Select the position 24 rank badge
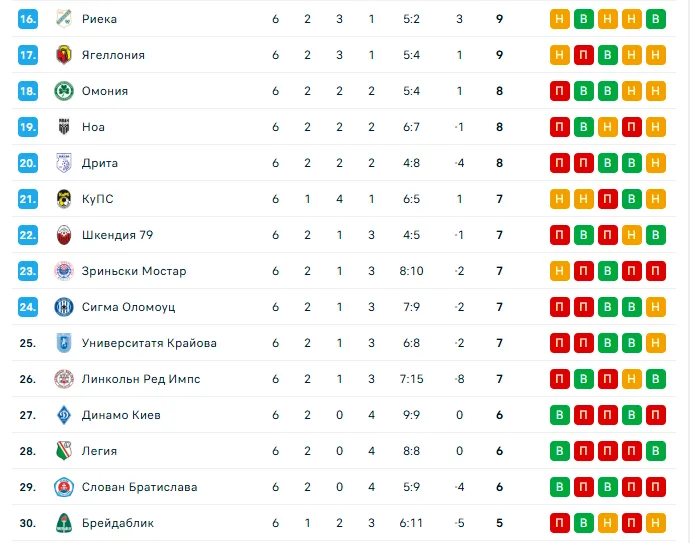Viewport: 690px width, 543px height. coord(28,307)
